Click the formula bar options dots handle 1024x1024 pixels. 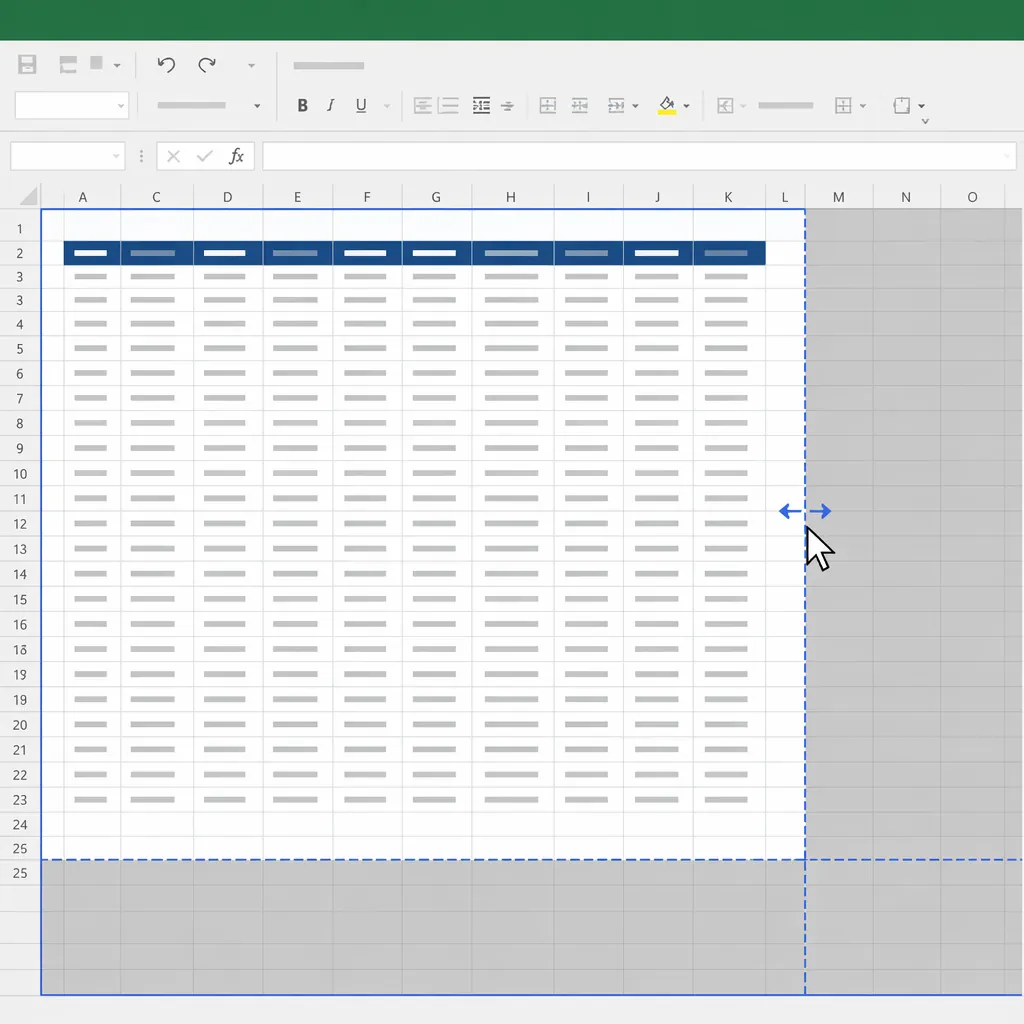(x=141, y=156)
